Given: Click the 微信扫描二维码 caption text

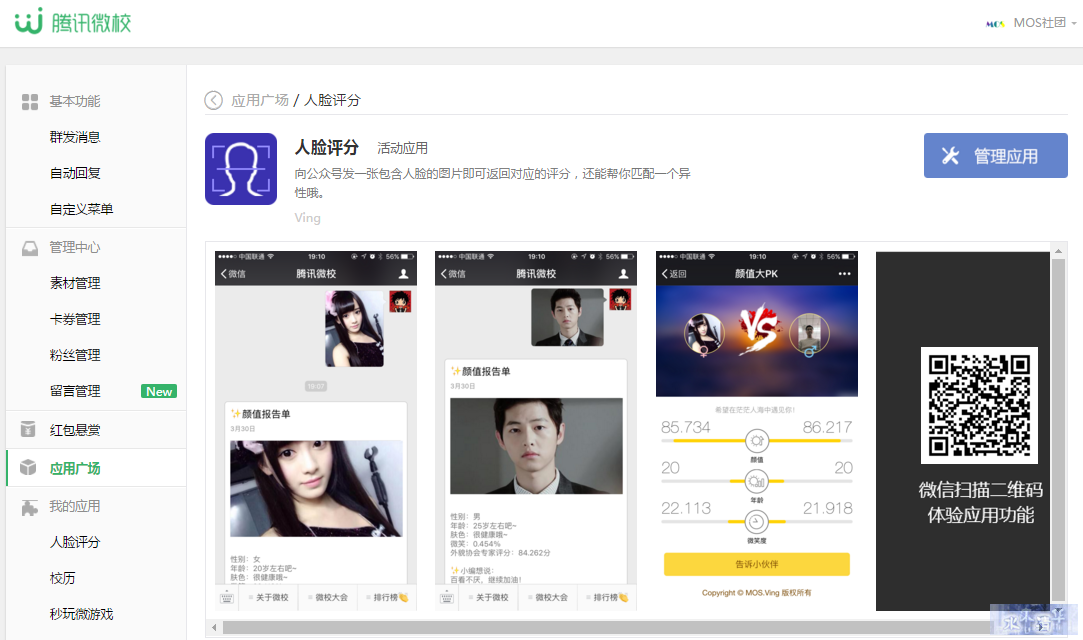Looking at the screenshot, I should tap(980, 489).
